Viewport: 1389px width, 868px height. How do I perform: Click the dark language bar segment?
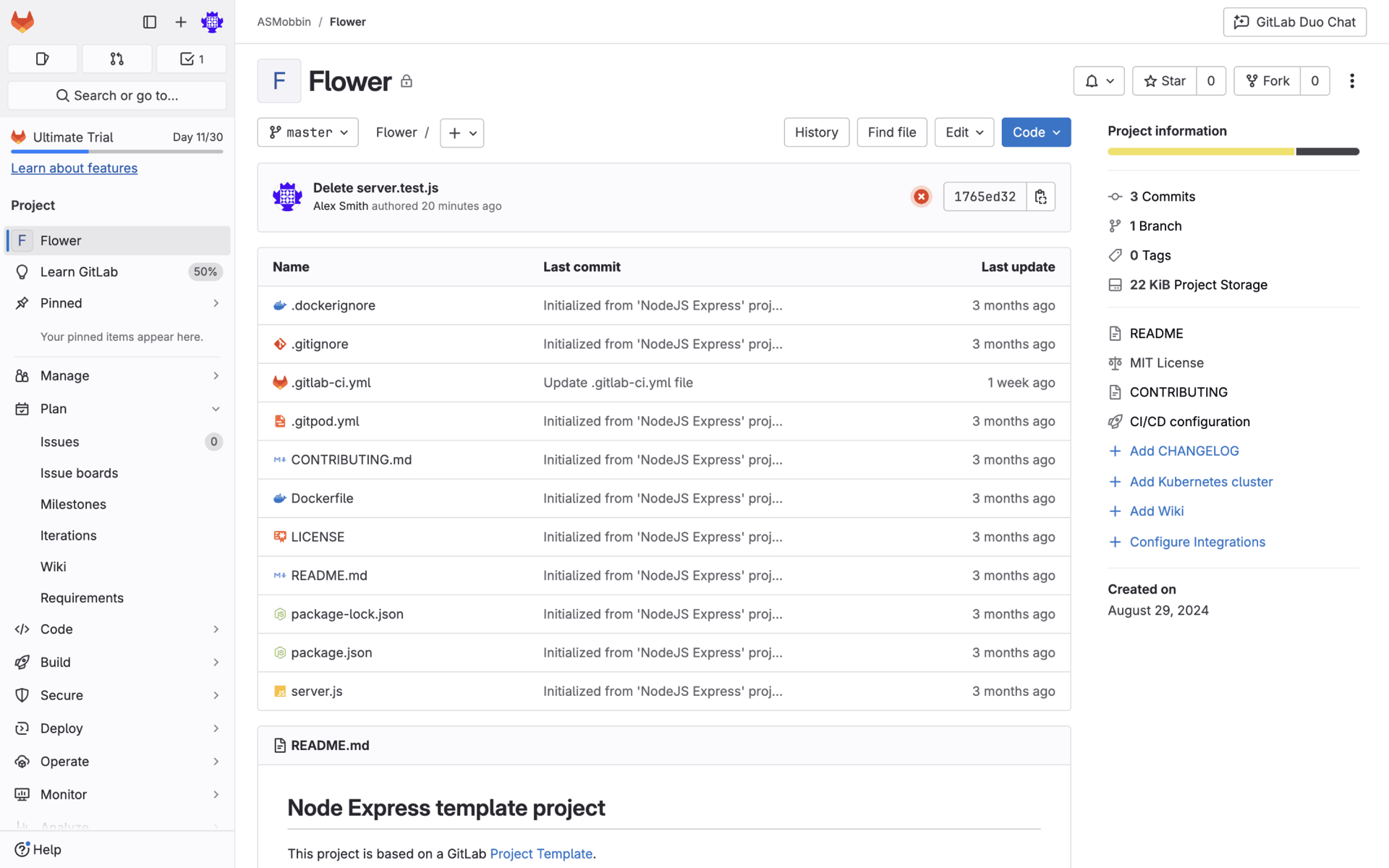click(x=1328, y=151)
